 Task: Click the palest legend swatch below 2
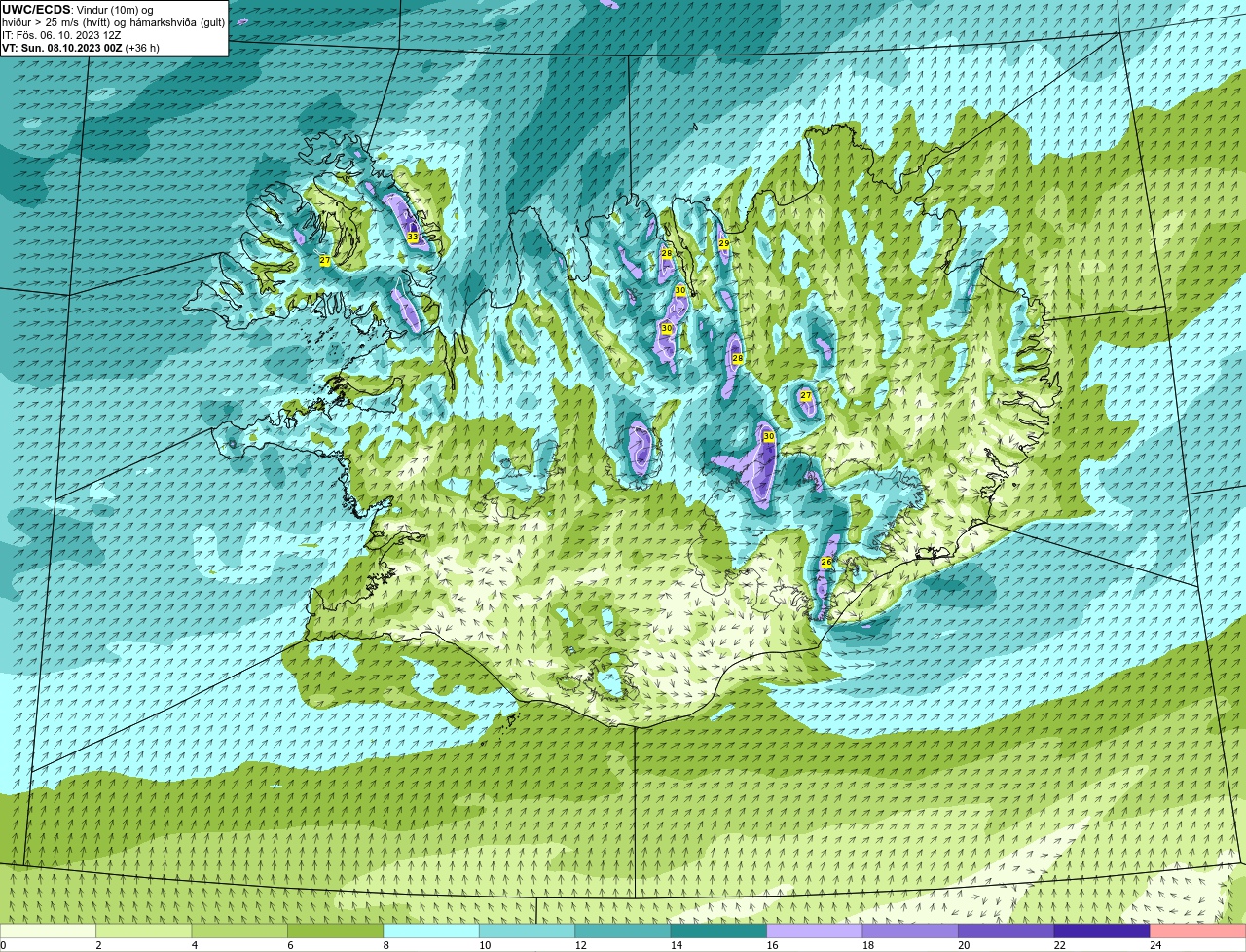49,932
